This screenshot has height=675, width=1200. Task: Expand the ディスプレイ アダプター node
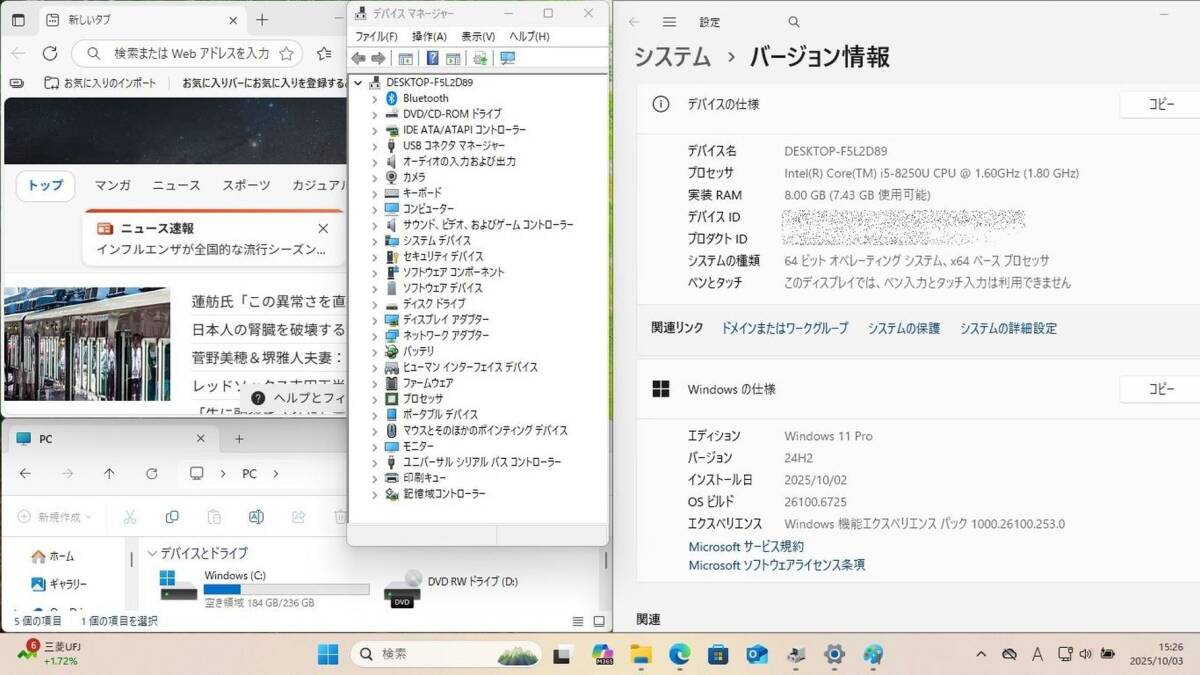pos(375,320)
